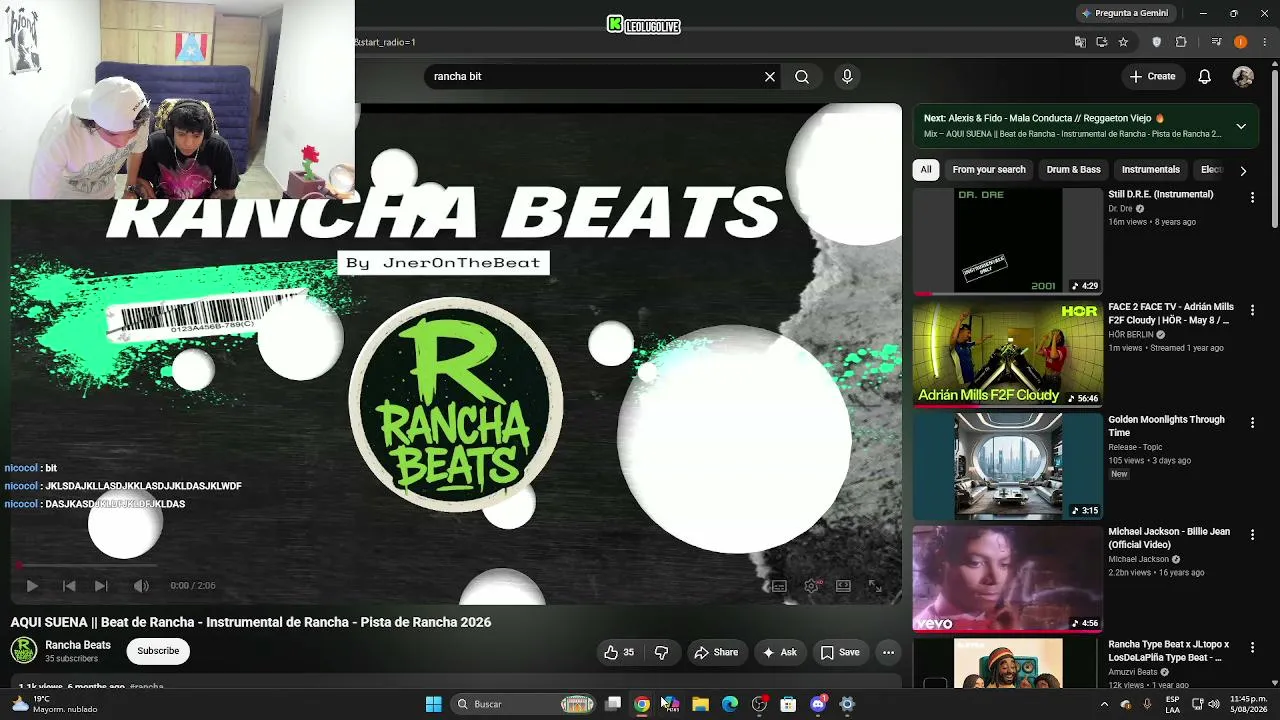
Task: Show more filter chips with right arrow
Action: (x=1243, y=171)
